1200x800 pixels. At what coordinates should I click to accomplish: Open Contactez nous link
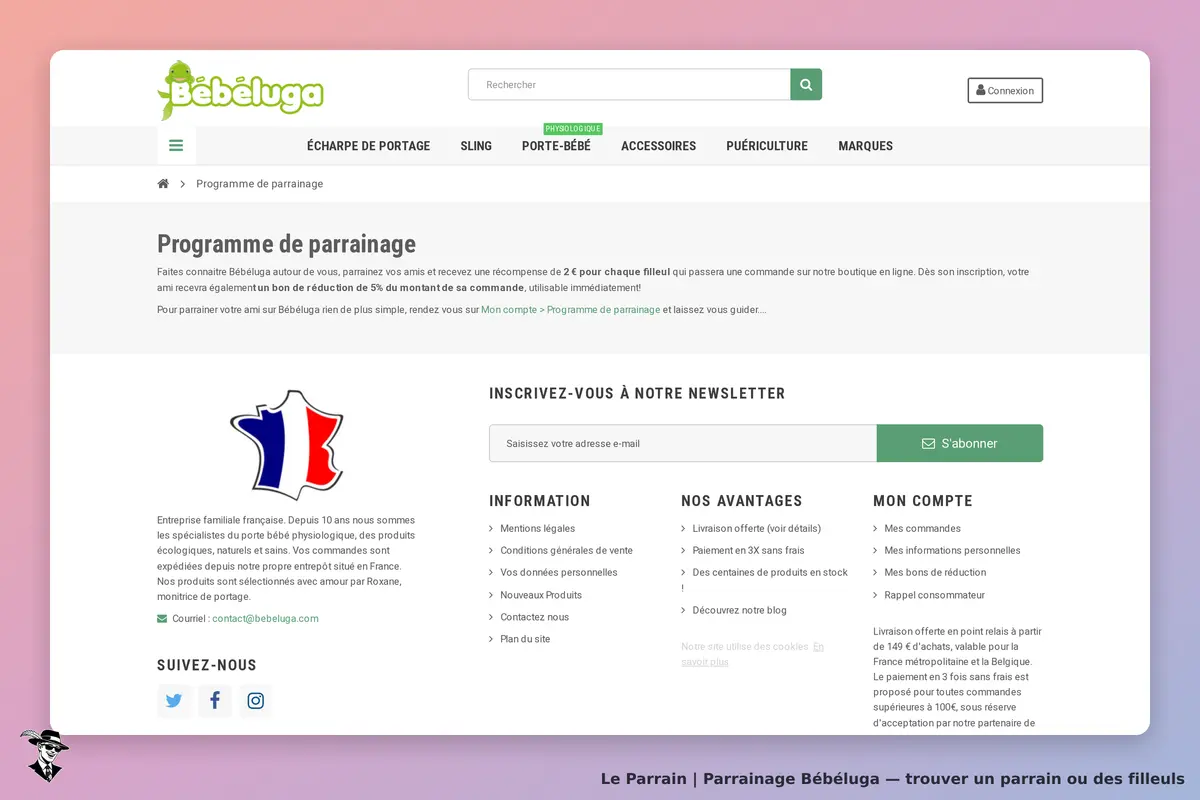[x=535, y=617]
